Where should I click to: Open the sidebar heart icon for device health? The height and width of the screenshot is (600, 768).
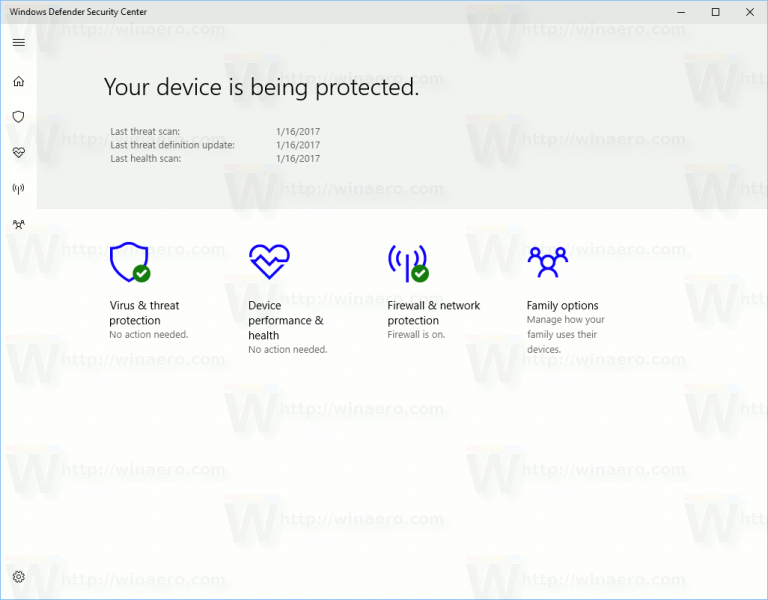coord(19,153)
